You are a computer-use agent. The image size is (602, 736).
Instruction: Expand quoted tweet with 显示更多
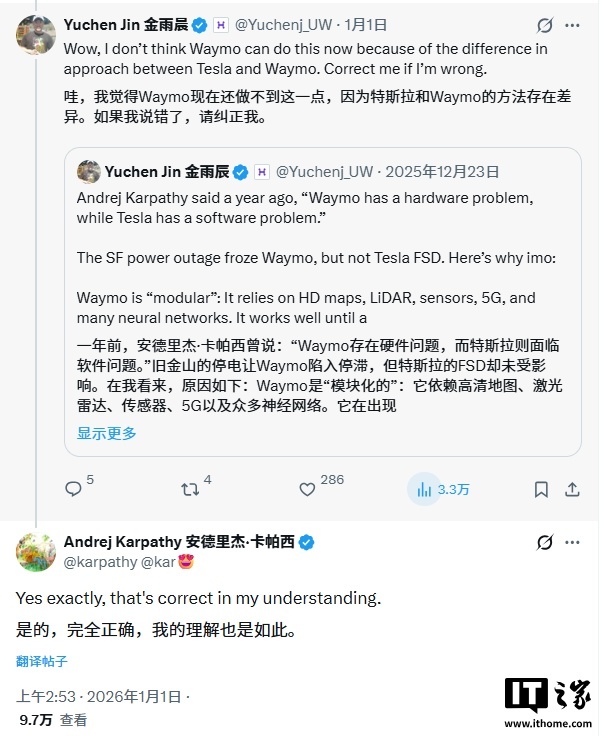pyautogui.click(x=107, y=433)
